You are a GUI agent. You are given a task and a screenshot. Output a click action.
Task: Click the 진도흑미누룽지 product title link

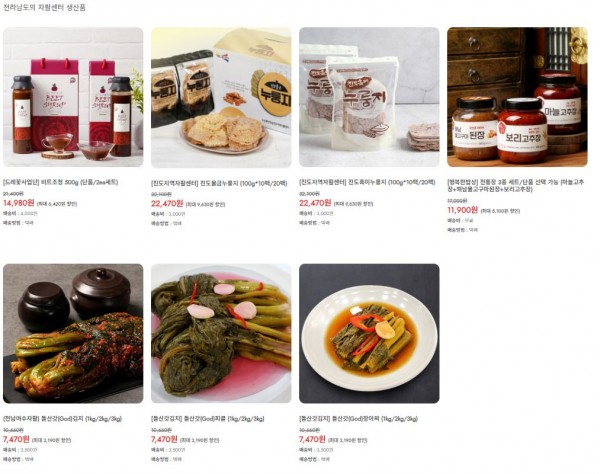point(367,182)
